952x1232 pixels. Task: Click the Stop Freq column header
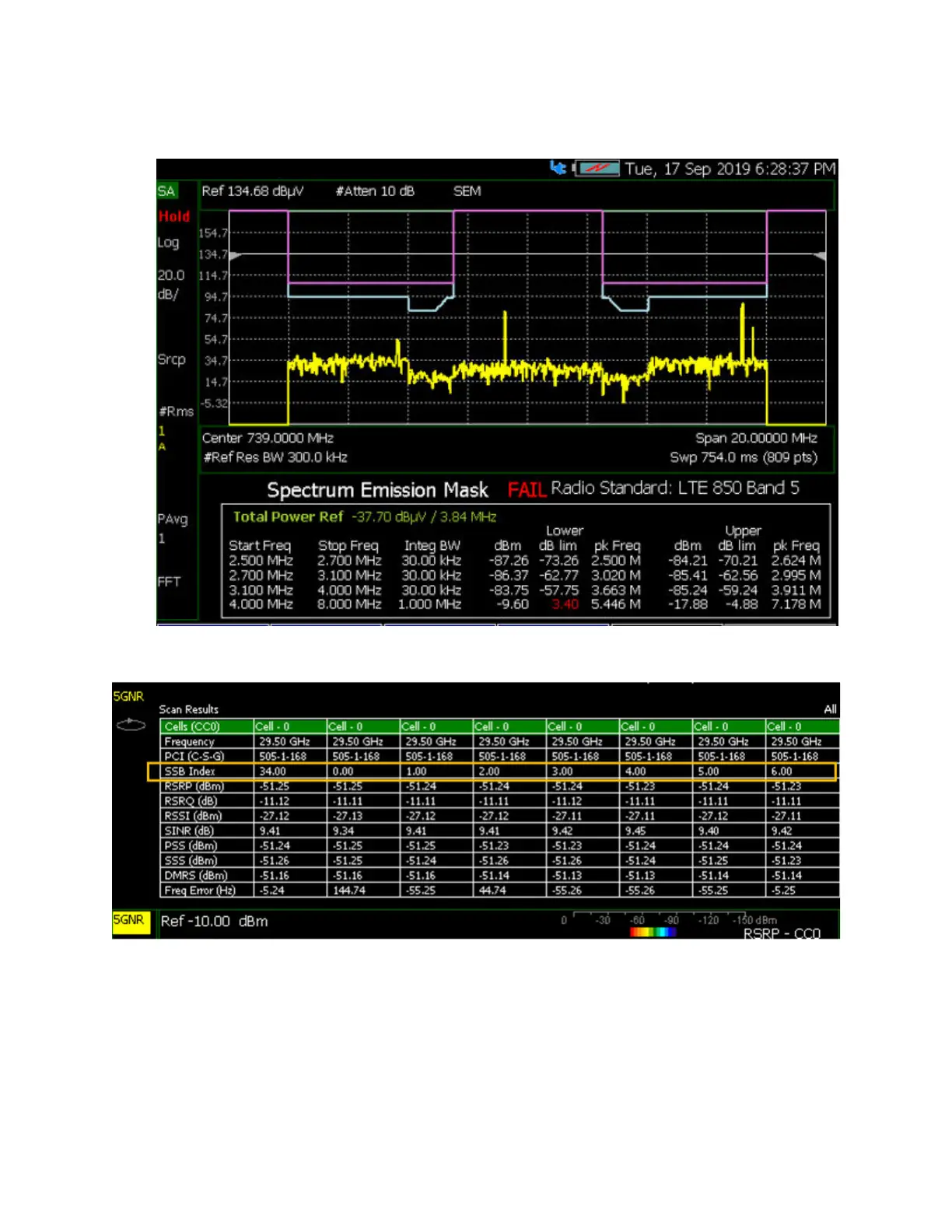click(x=348, y=546)
